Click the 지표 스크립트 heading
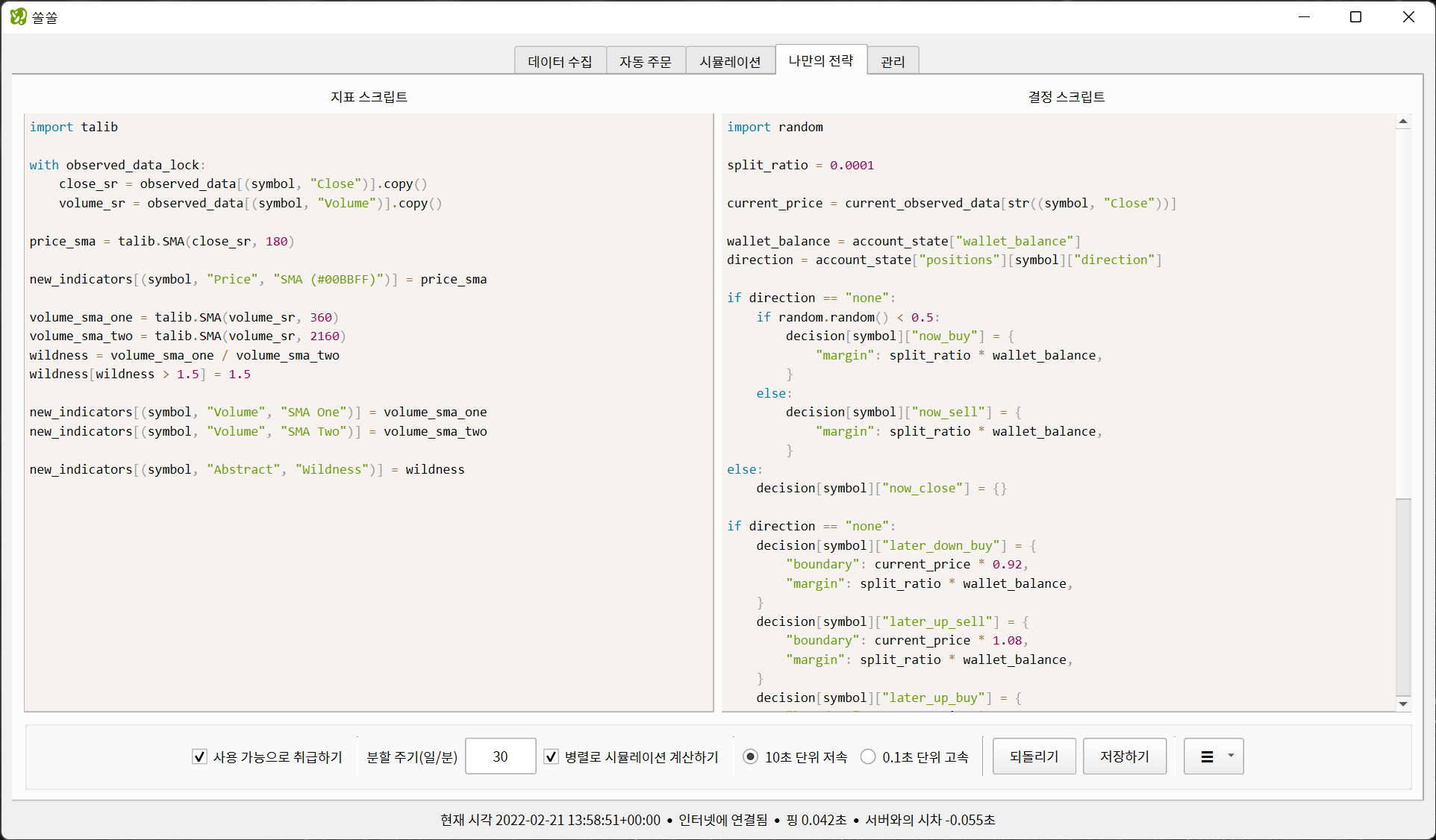 click(x=369, y=97)
